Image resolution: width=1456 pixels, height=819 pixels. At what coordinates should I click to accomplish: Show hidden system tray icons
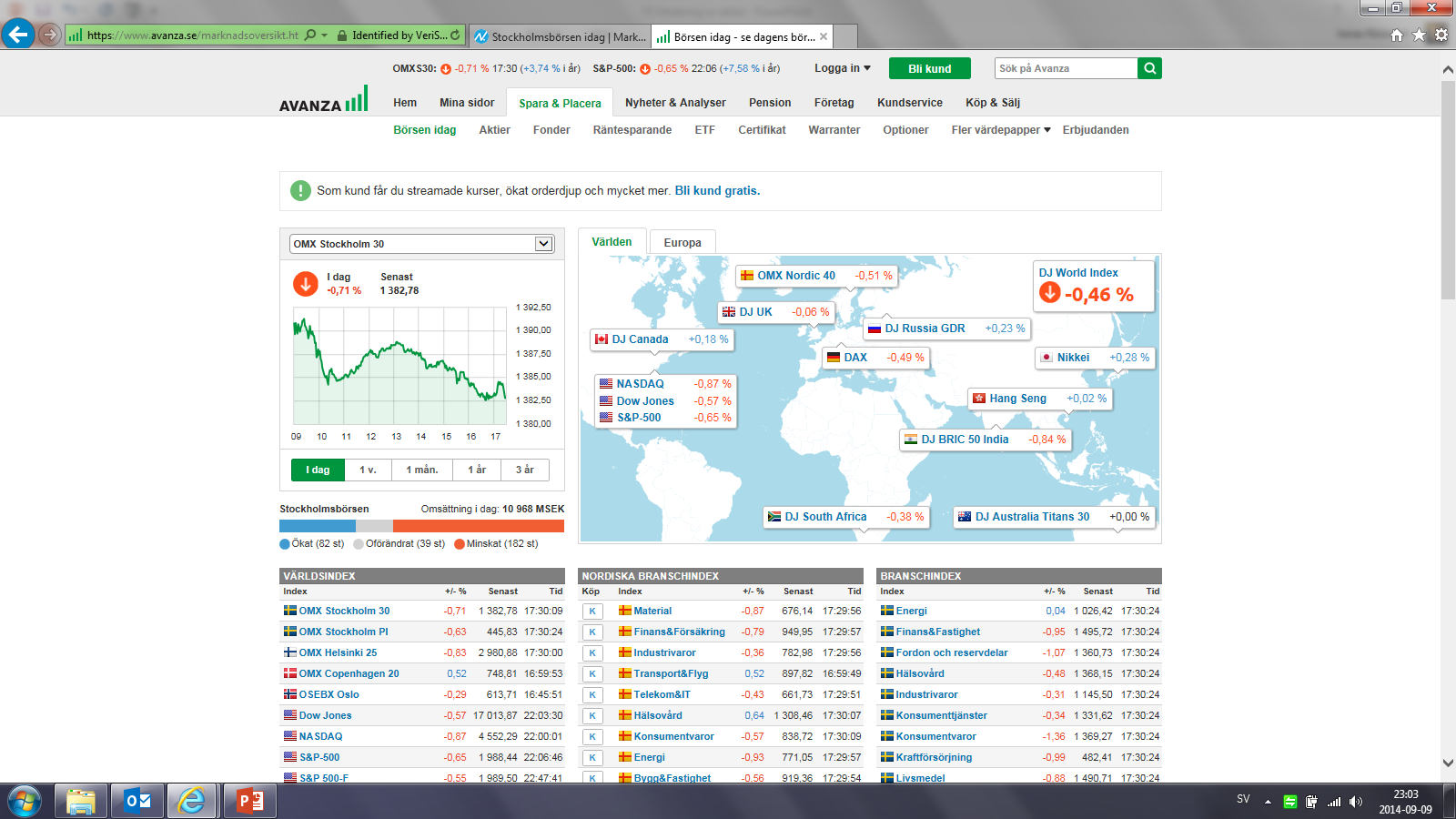1268,802
